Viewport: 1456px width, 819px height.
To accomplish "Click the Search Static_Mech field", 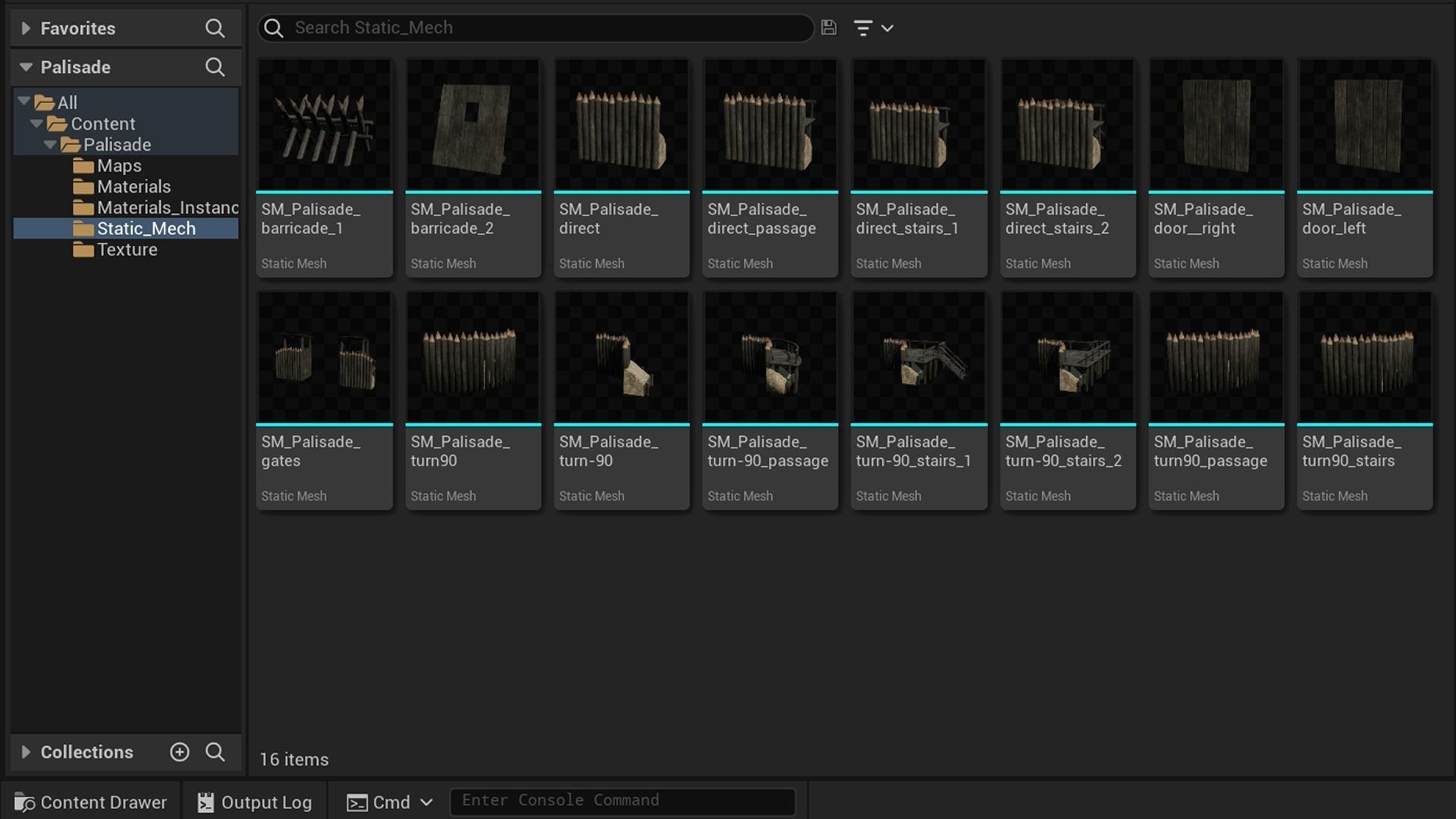I will [x=546, y=28].
